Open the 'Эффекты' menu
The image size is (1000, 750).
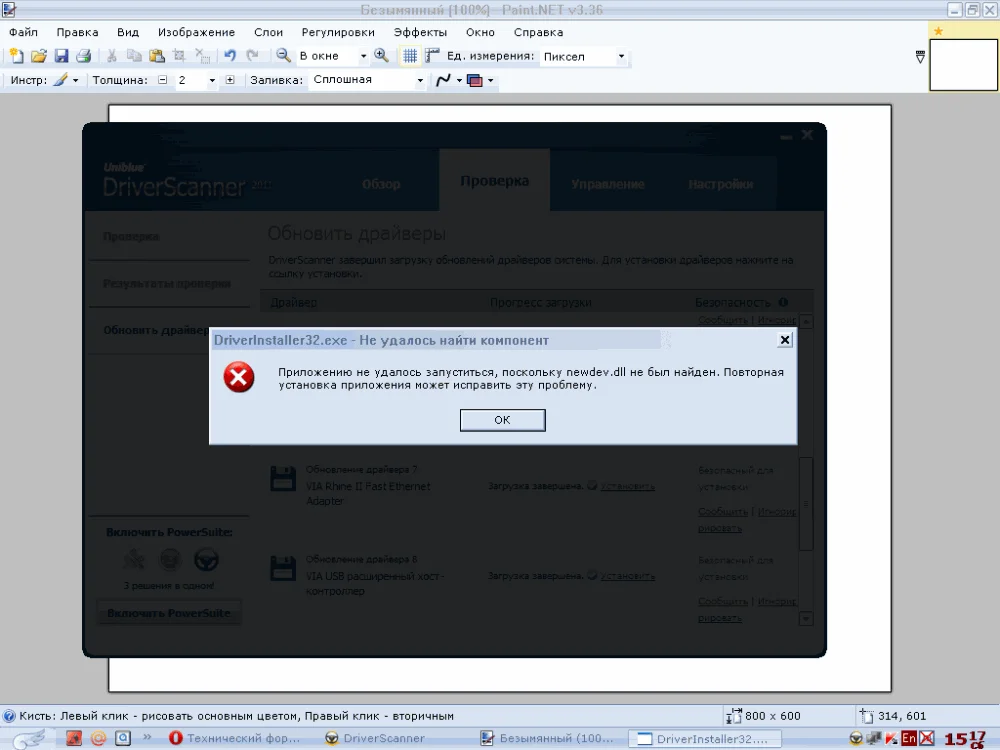(x=420, y=33)
